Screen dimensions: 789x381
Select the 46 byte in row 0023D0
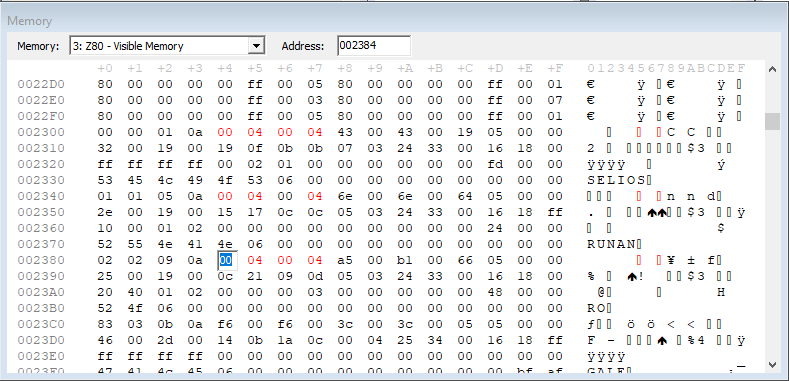[105, 340]
